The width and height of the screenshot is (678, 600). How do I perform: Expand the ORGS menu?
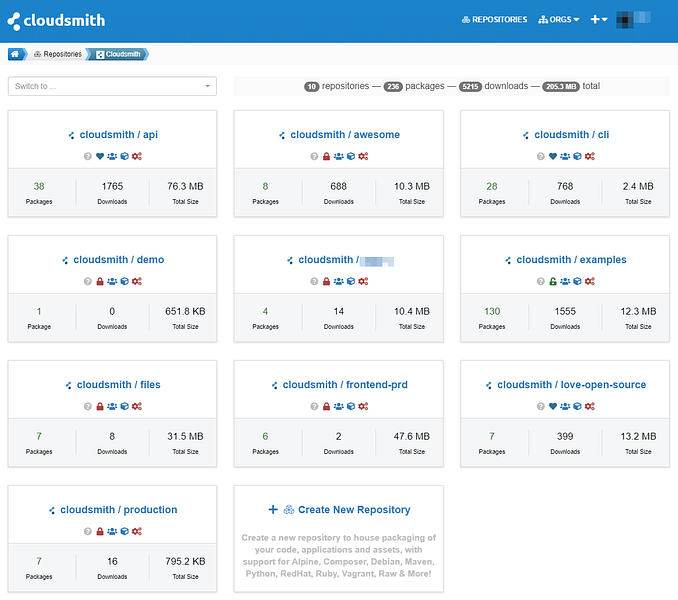point(558,19)
